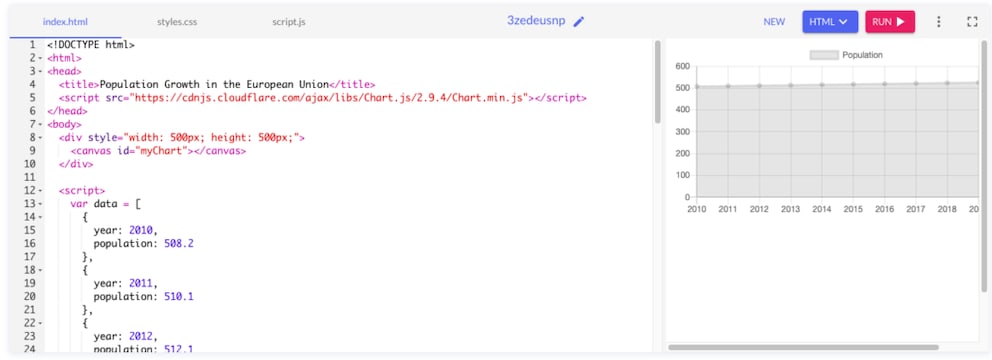Click the 2014 data point on the chart

point(822,85)
